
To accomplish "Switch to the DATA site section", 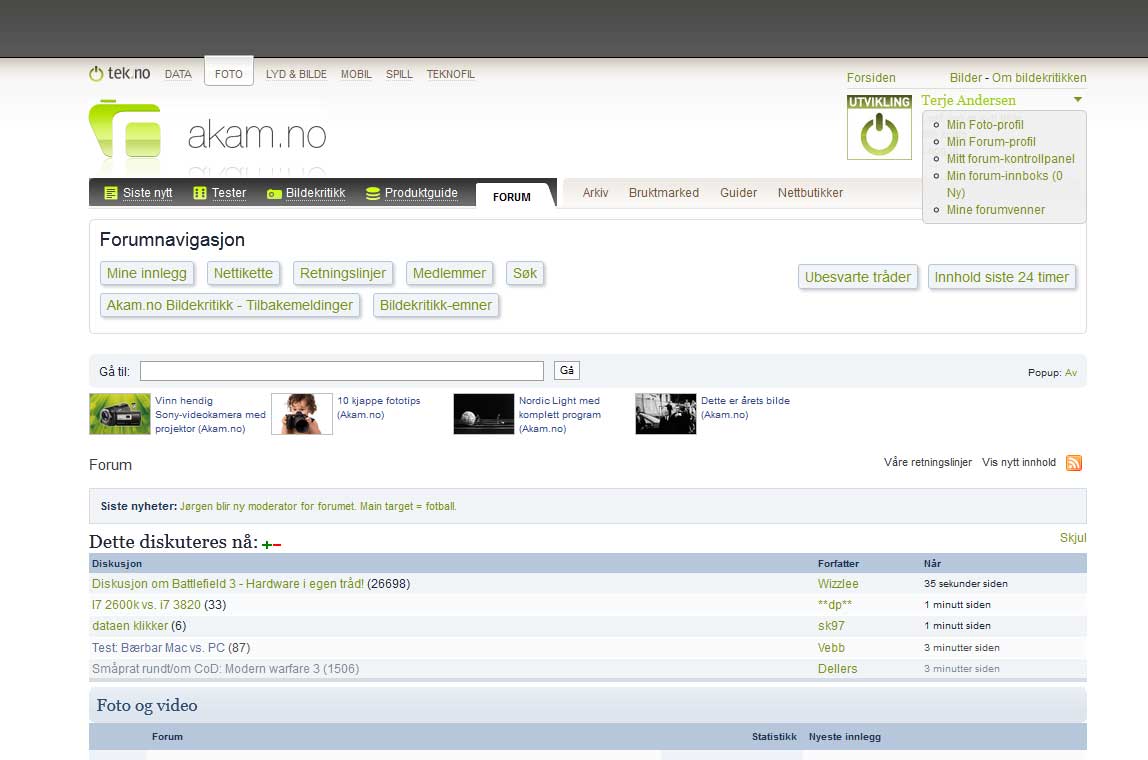I will (178, 74).
